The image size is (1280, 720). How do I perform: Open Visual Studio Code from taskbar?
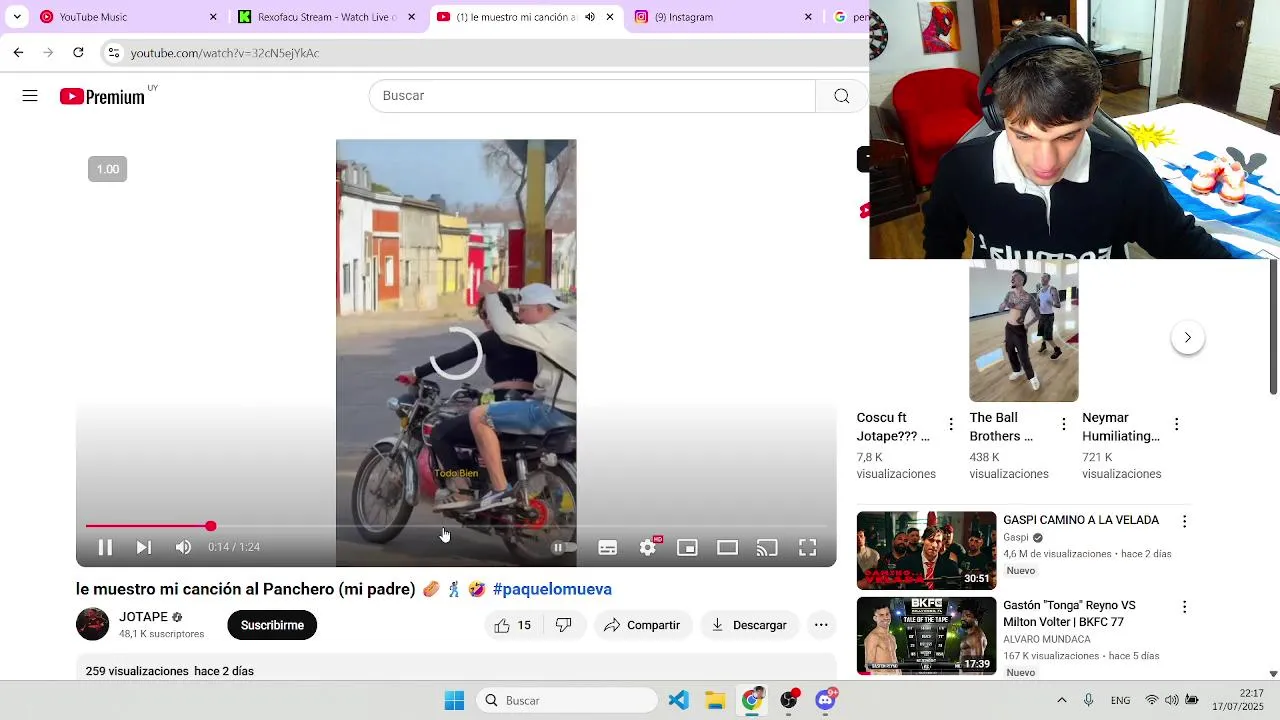click(x=679, y=701)
